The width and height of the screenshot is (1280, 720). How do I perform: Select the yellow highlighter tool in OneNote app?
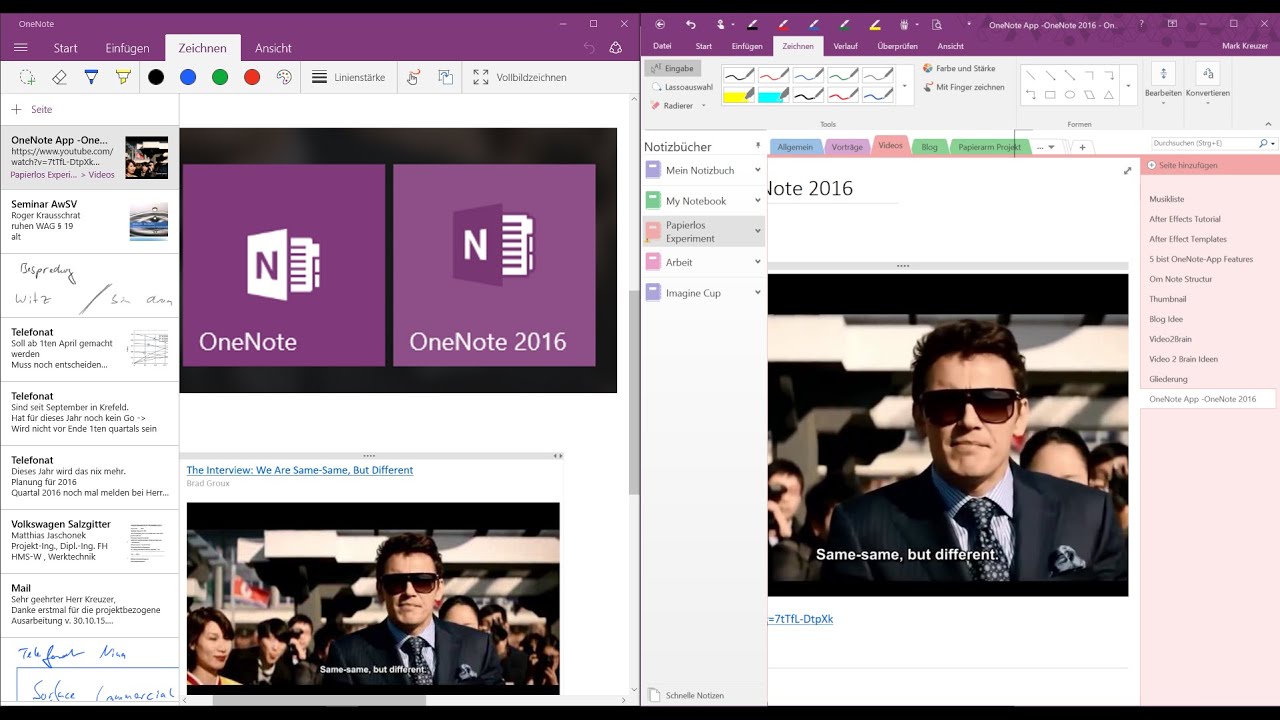coord(123,77)
